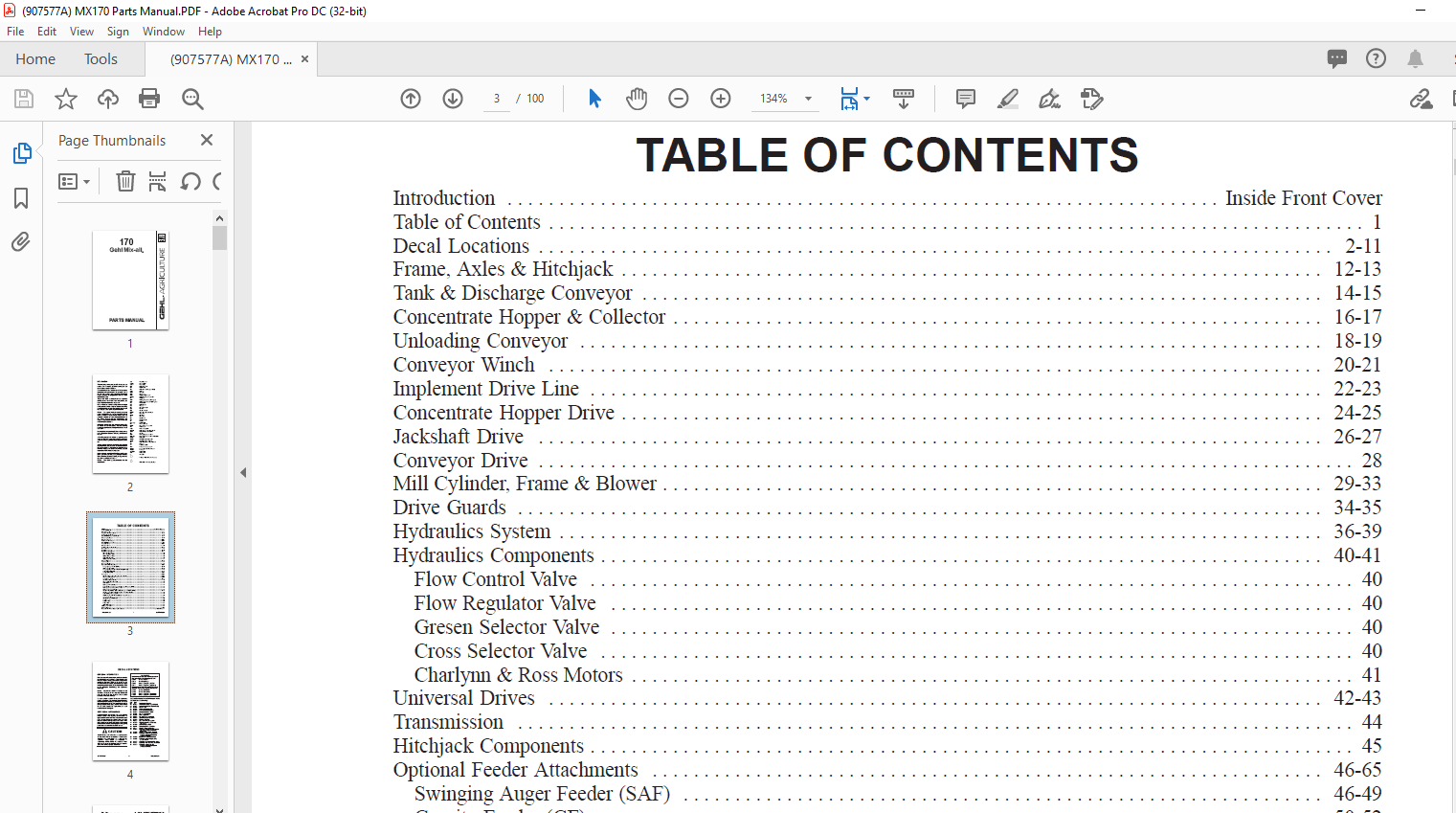Go to the next page using the down arrow
Viewport: 1456px width, 813px height.
pyautogui.click(x=453, y=99)
